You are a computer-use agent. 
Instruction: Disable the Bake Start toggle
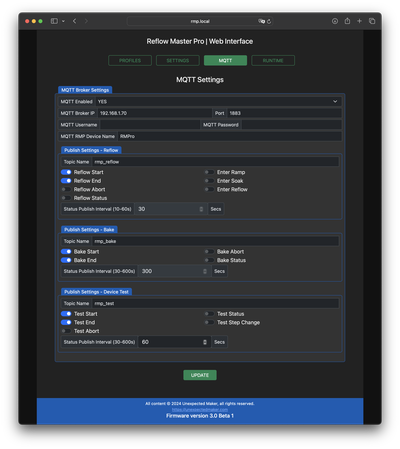[x=66, y=251]
